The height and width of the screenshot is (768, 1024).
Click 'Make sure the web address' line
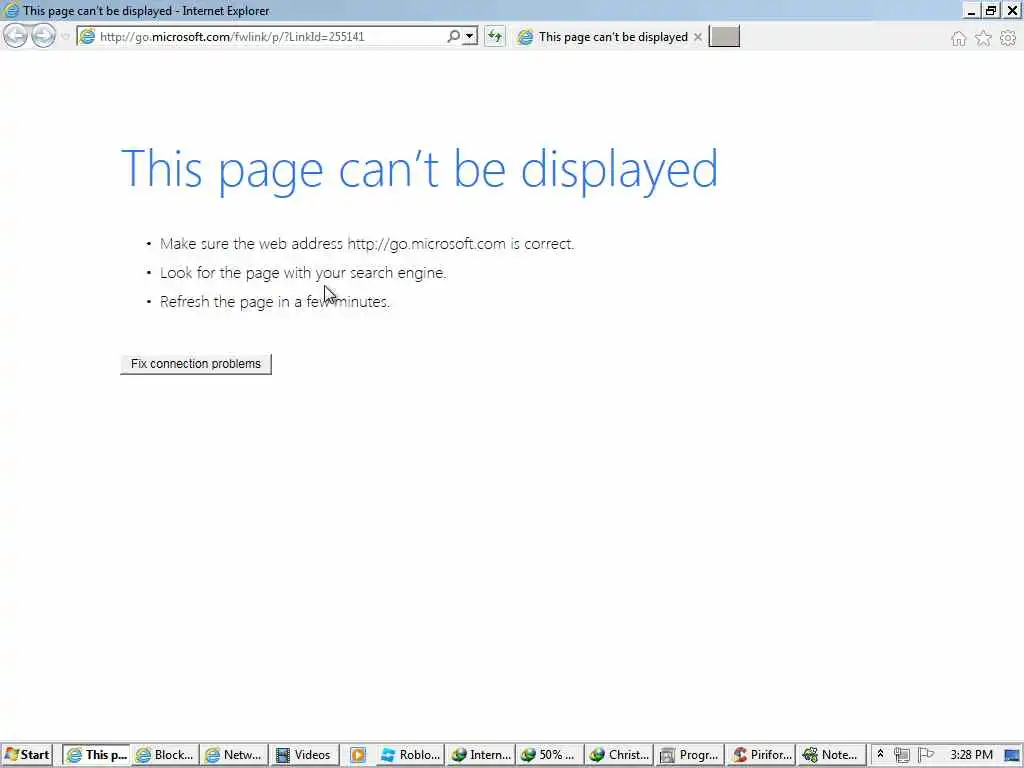(367, 244)
